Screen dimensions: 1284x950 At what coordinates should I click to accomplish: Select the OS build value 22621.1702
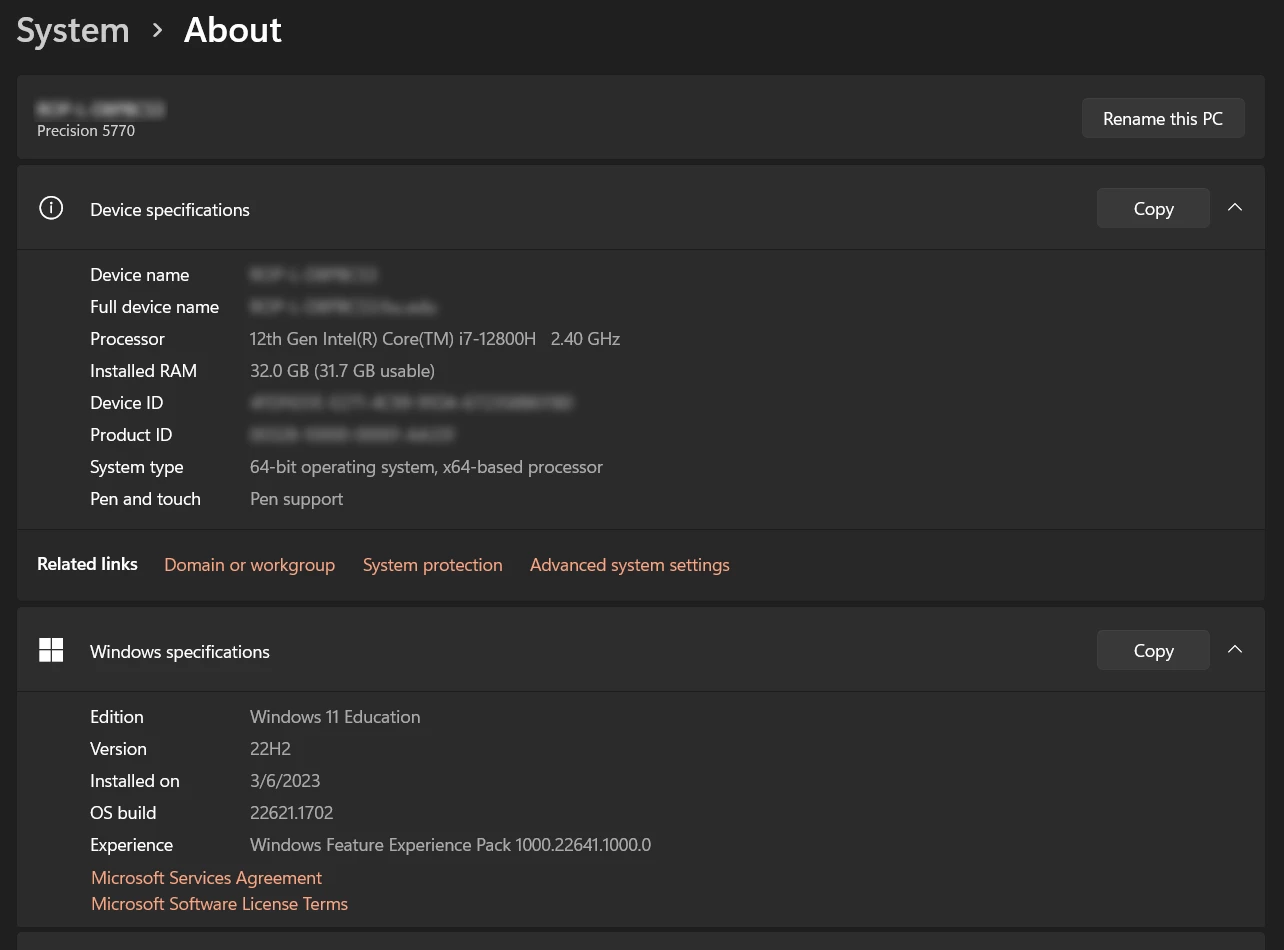pos(291,813)
